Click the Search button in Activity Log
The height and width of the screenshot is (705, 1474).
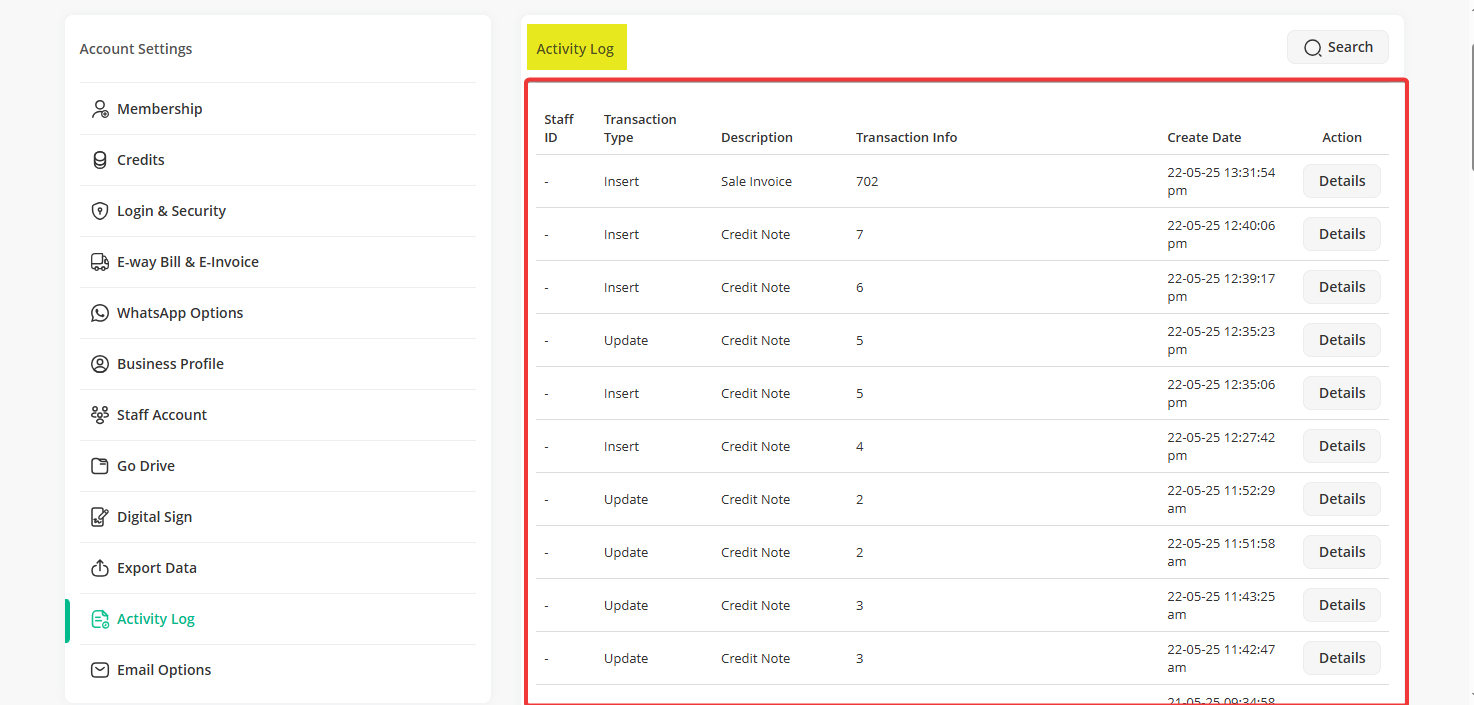(x=1337, y=47)
